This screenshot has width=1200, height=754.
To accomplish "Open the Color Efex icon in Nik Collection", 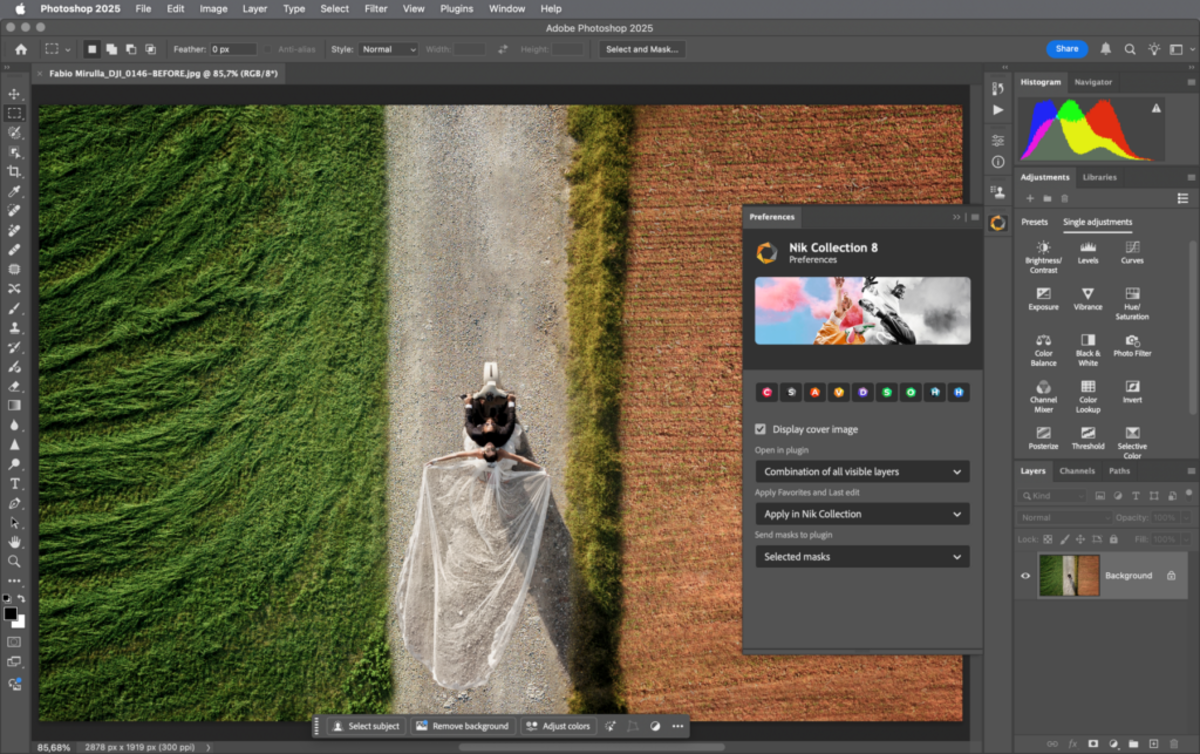I will [766, 392].
